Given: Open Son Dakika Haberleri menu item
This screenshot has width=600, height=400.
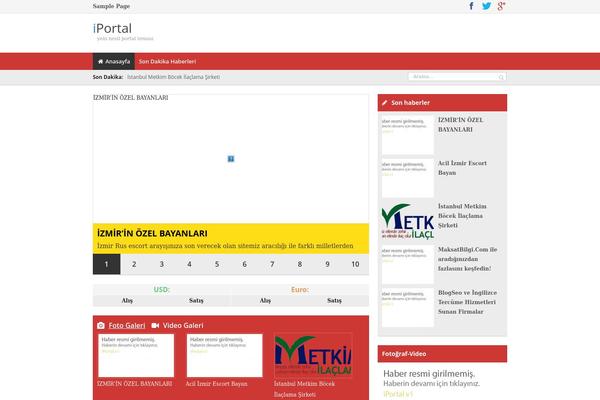Looking at the screenshot, I should point(167,61).
